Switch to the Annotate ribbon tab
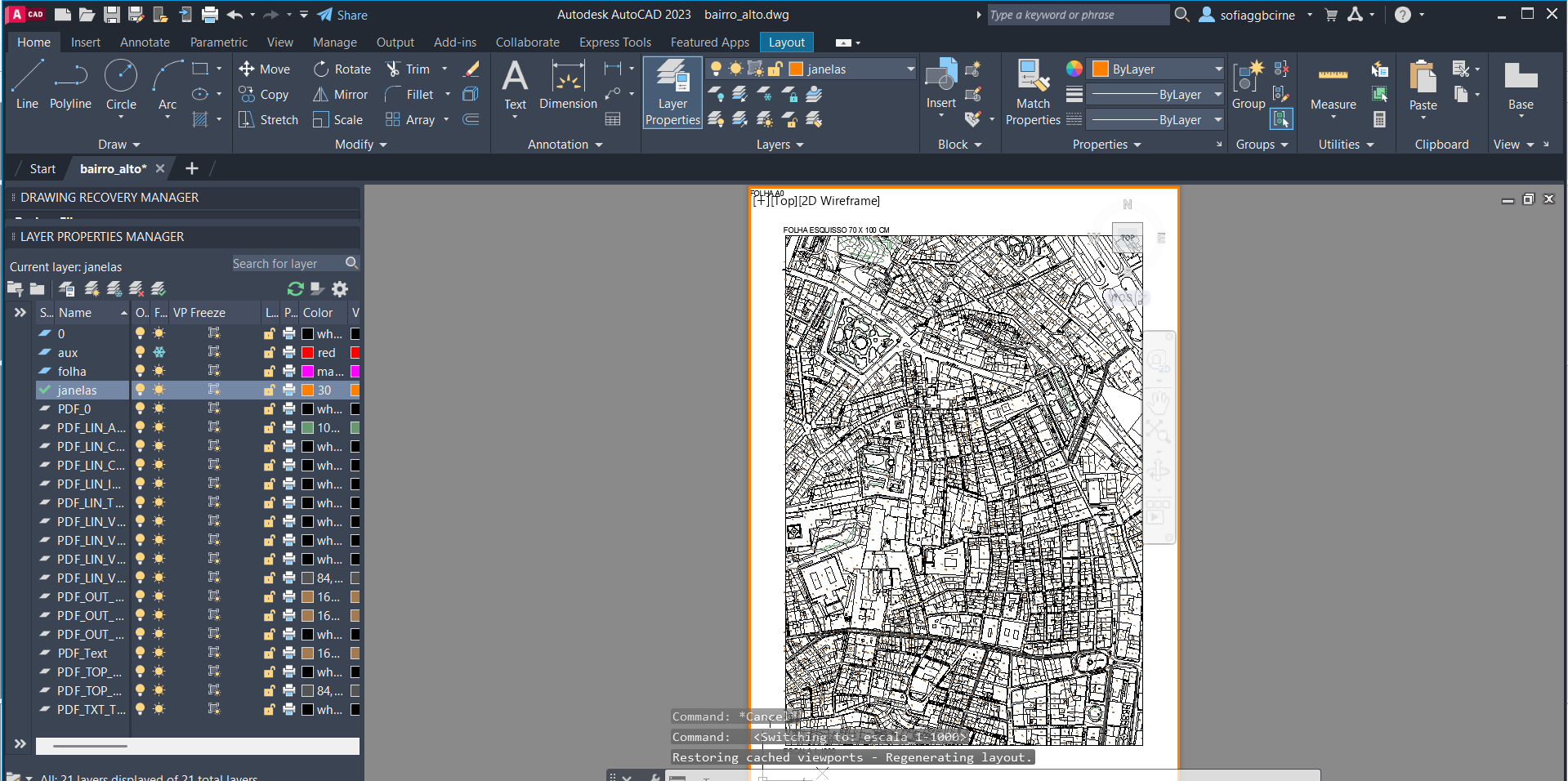The width and height of the screenshot is (1568, 781). coord(145,42)
